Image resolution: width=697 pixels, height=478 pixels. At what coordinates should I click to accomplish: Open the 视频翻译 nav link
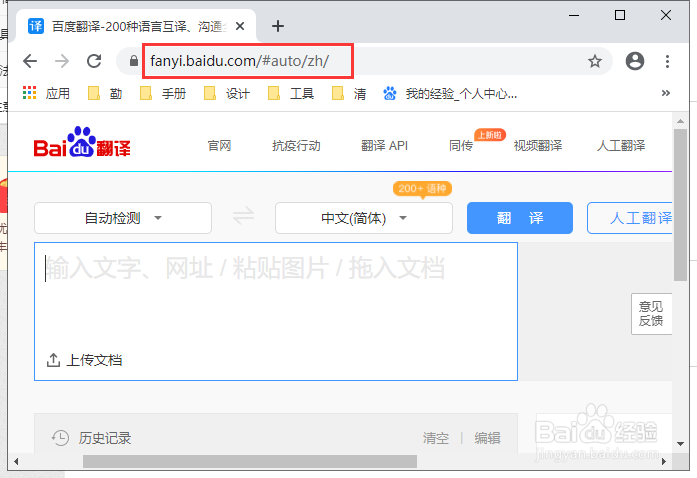(x=538, y=145)
